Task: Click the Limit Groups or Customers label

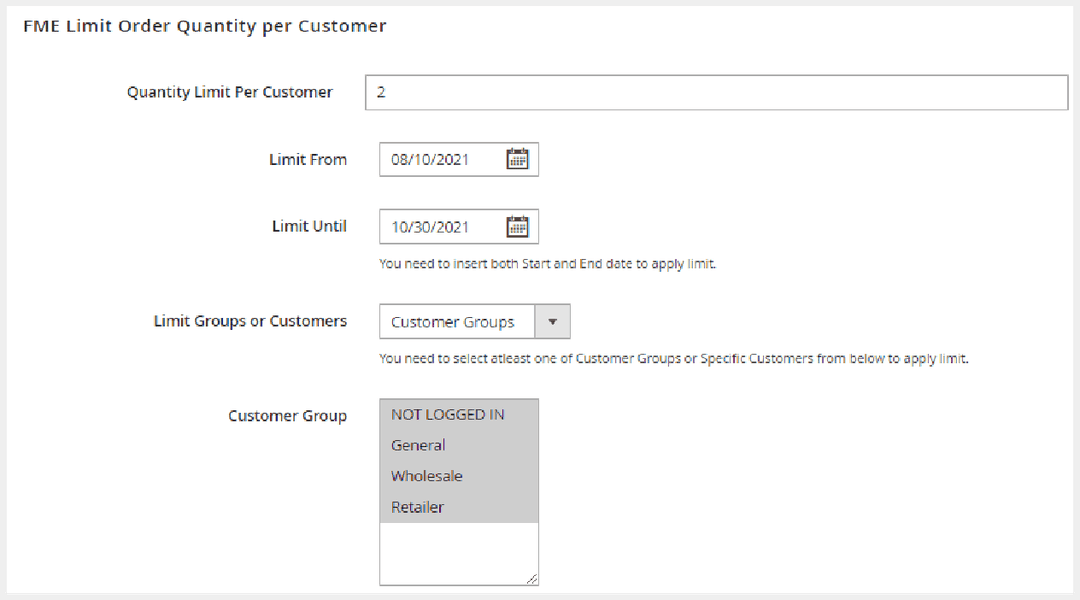Action: (250, 321)
